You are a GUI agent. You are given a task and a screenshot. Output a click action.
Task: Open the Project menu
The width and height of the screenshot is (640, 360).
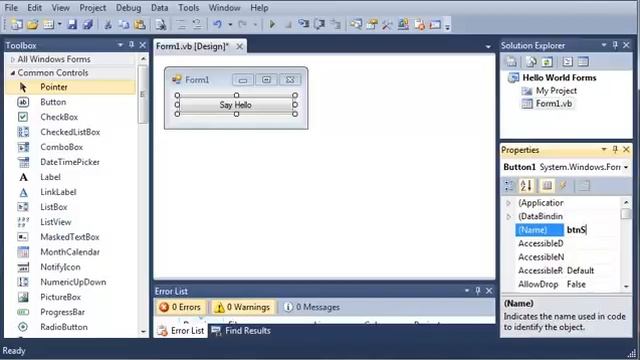pos(92,7)
